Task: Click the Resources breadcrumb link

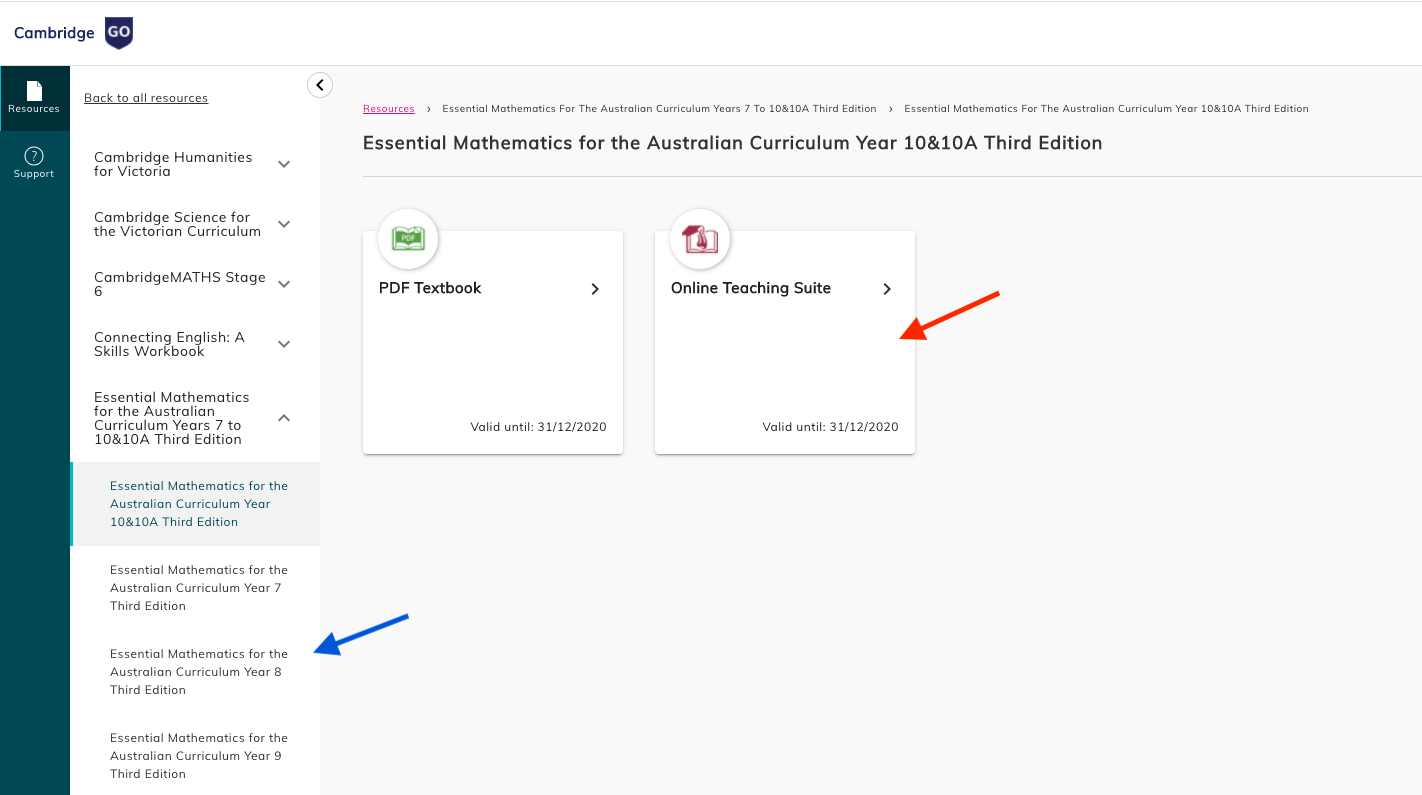Action: [389, 109]
